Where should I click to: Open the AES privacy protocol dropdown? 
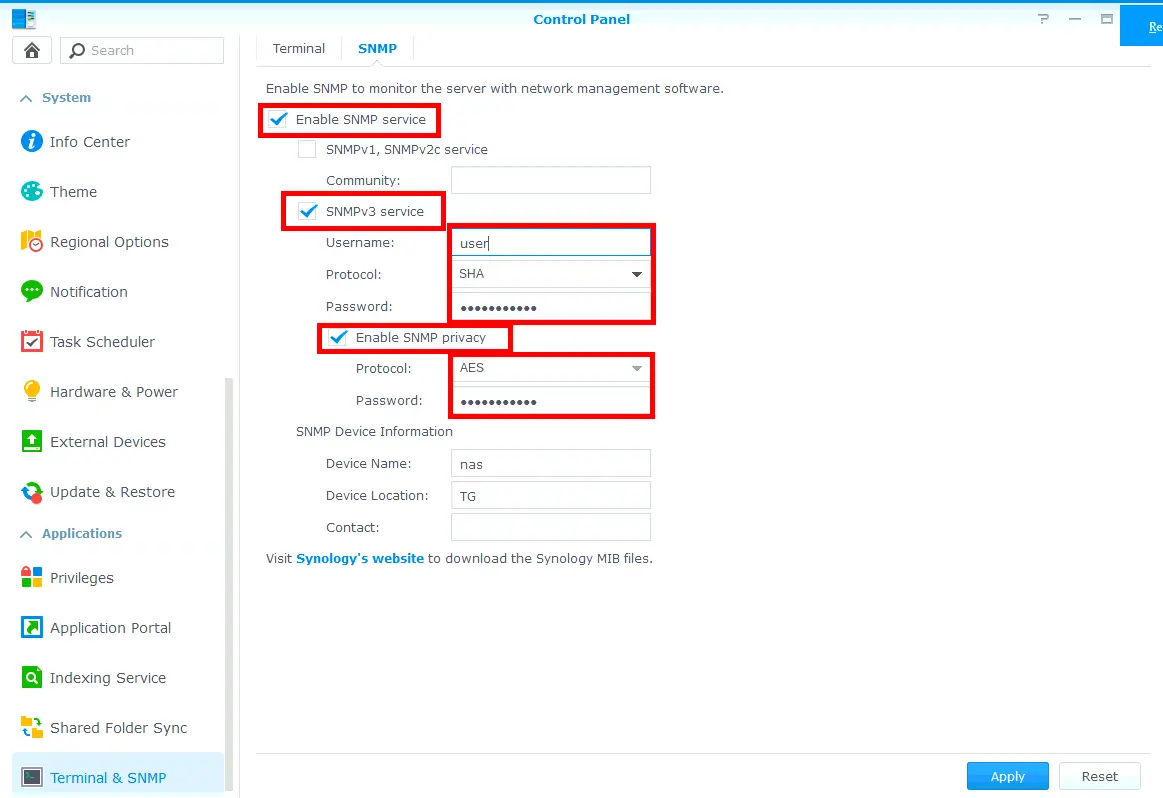click(x=637, y=367)
